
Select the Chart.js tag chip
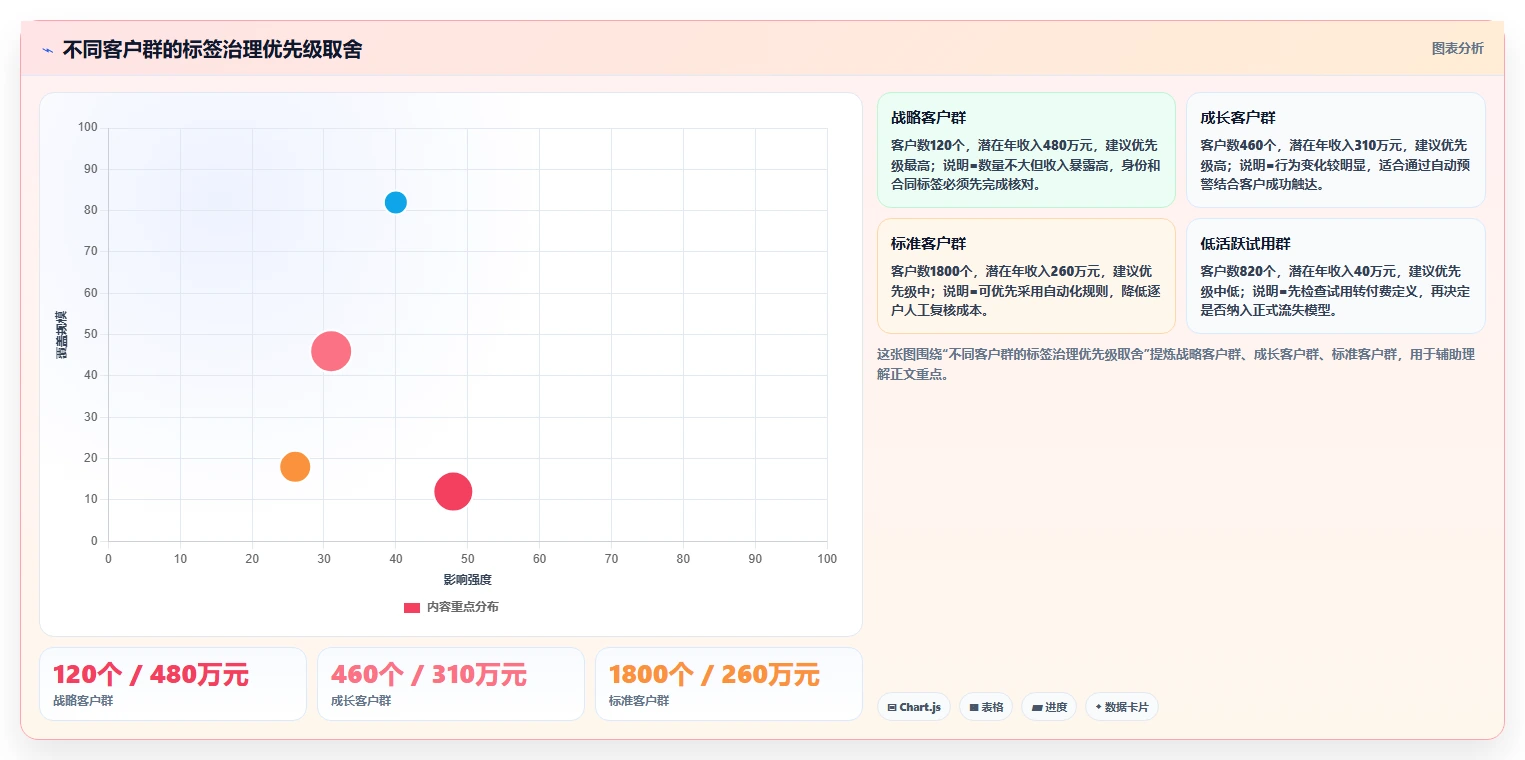914,707
